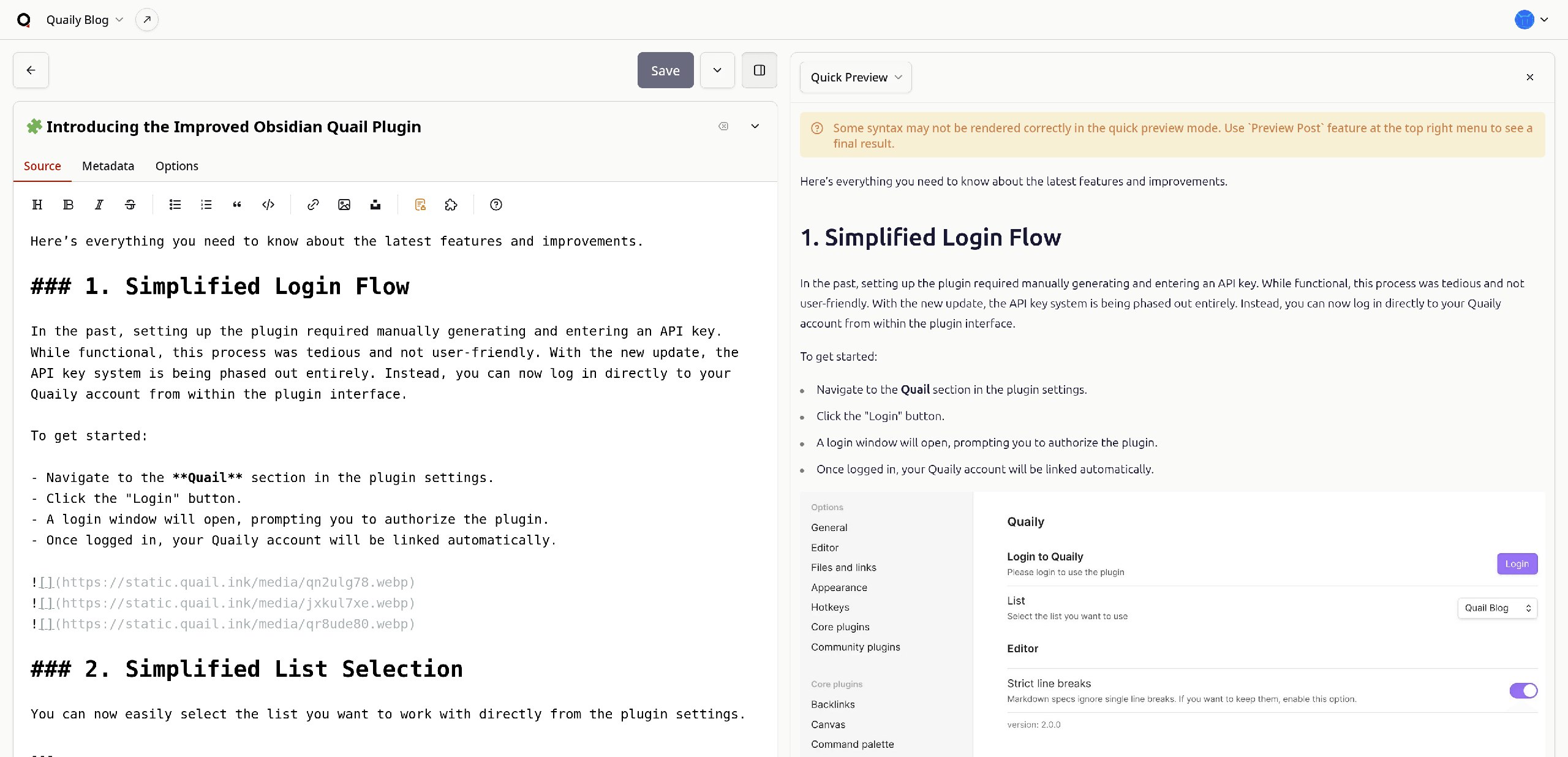Screen dimensions: 1568x757
Task: Clear the post title with the small x icon
Action: click(723, 126)
